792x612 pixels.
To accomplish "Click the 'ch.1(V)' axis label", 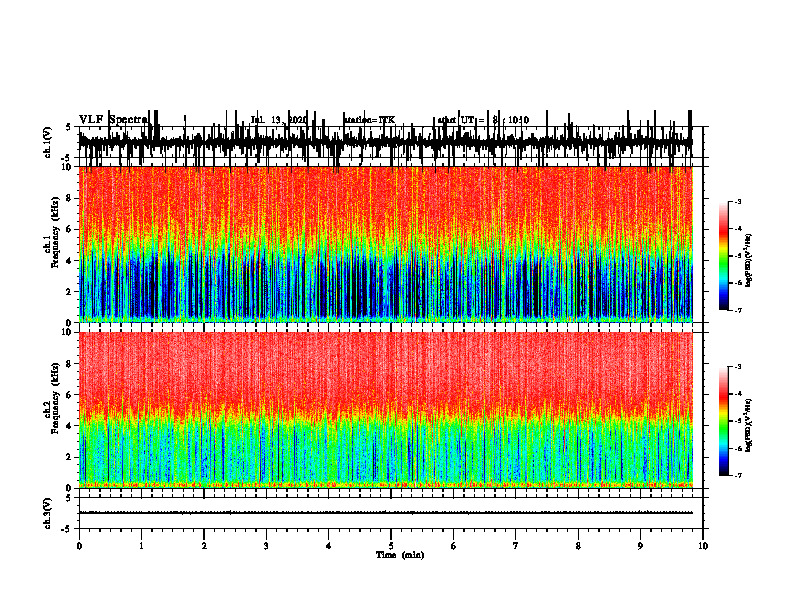I will tap(48, 143).
